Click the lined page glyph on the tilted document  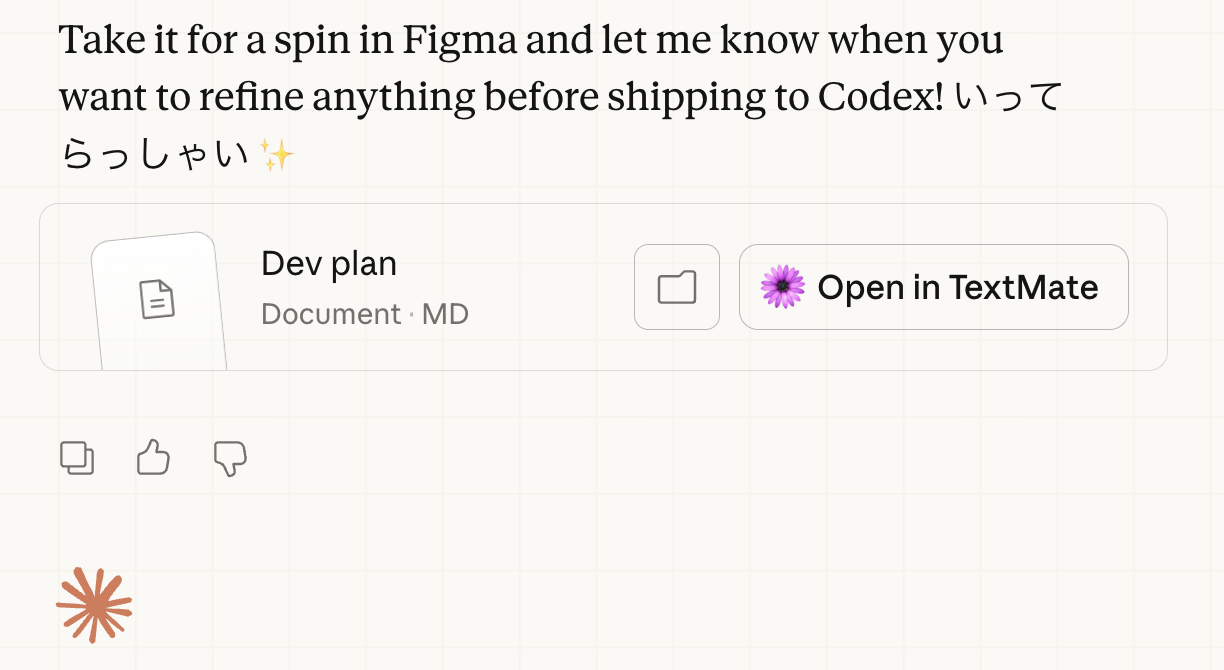(x=157, y=299)
